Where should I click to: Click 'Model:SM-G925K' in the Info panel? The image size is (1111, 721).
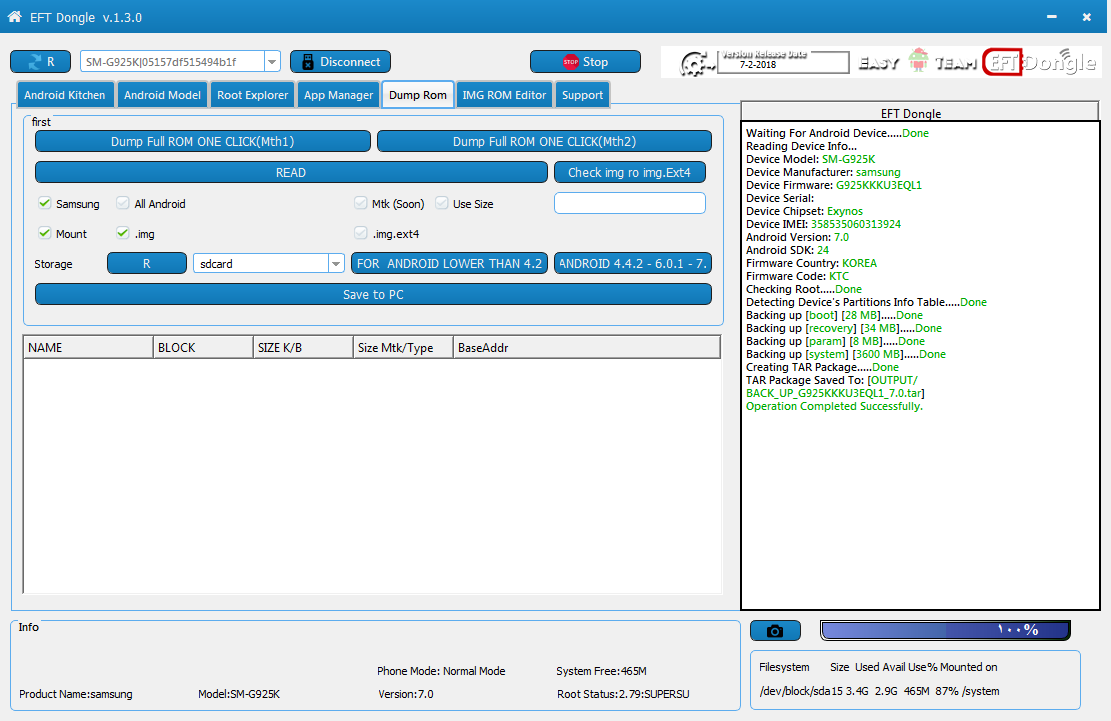(239, 694)
